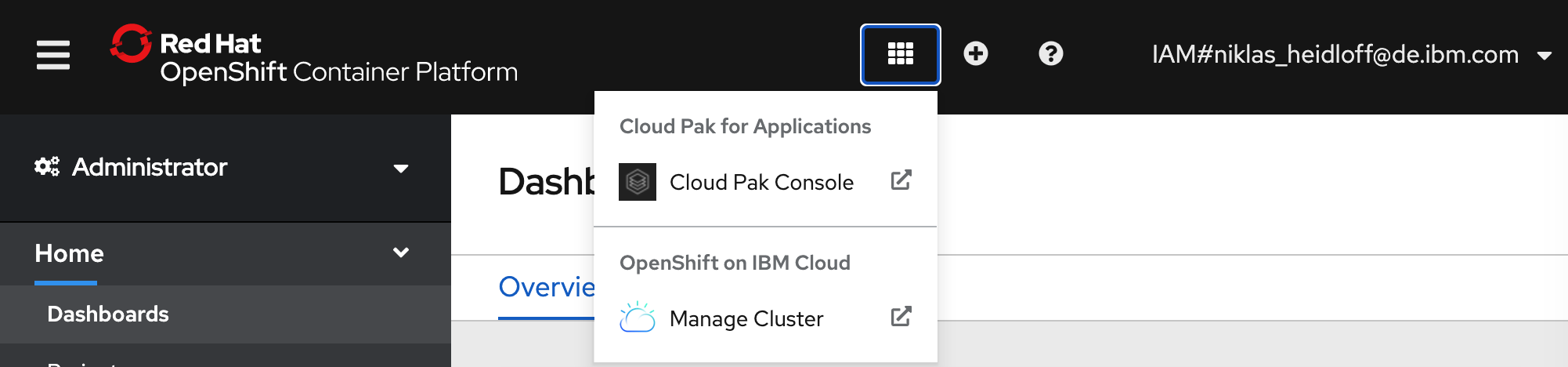
Task: Toggle the hamburger navigation menu
Action: coord(53,55)
